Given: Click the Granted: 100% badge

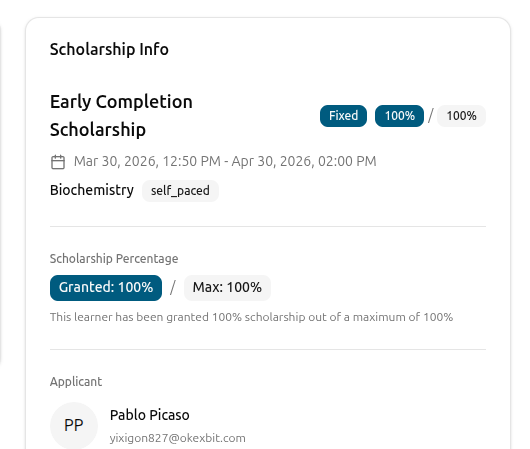Looking at the screenshot, I should (106, 288).
